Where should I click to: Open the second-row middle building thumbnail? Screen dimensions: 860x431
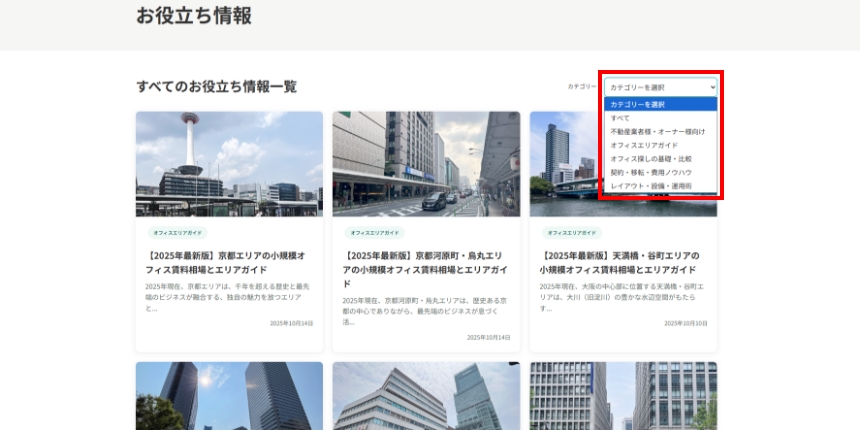[x=426, y=397]
